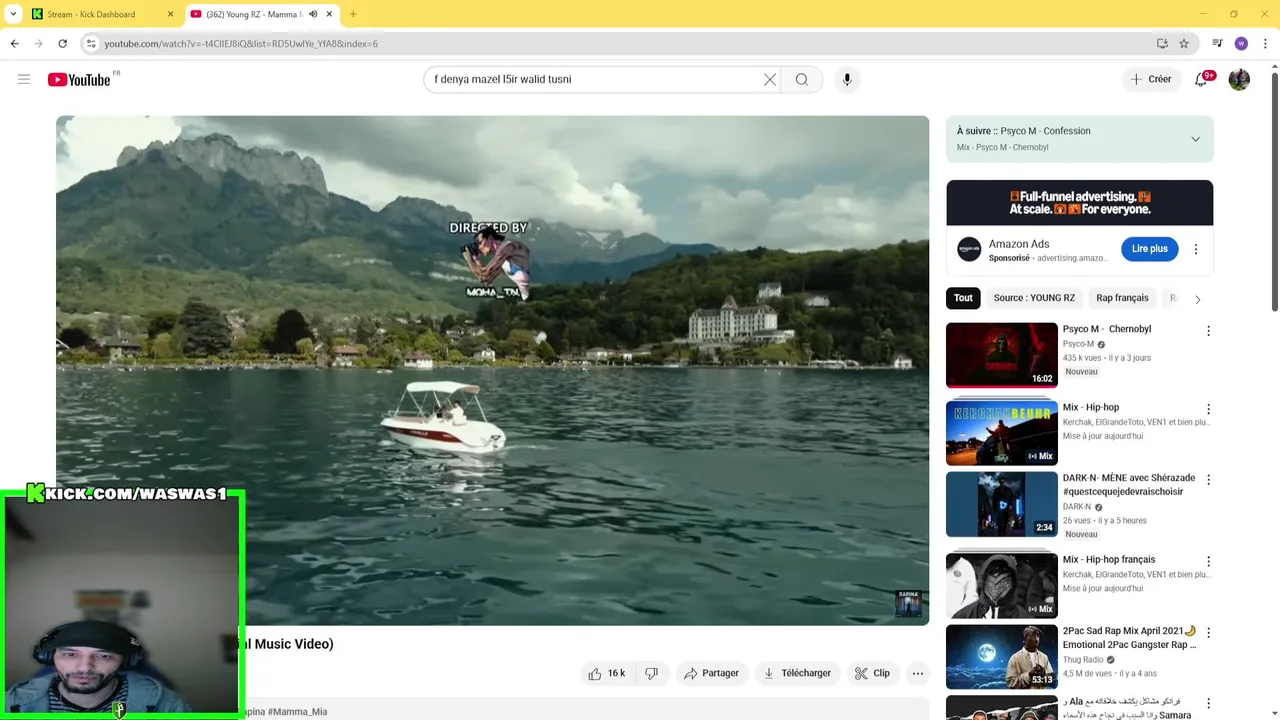Clear the search box with the X
The width and height of the screenshot is (1280, 720).
[770, 79]
